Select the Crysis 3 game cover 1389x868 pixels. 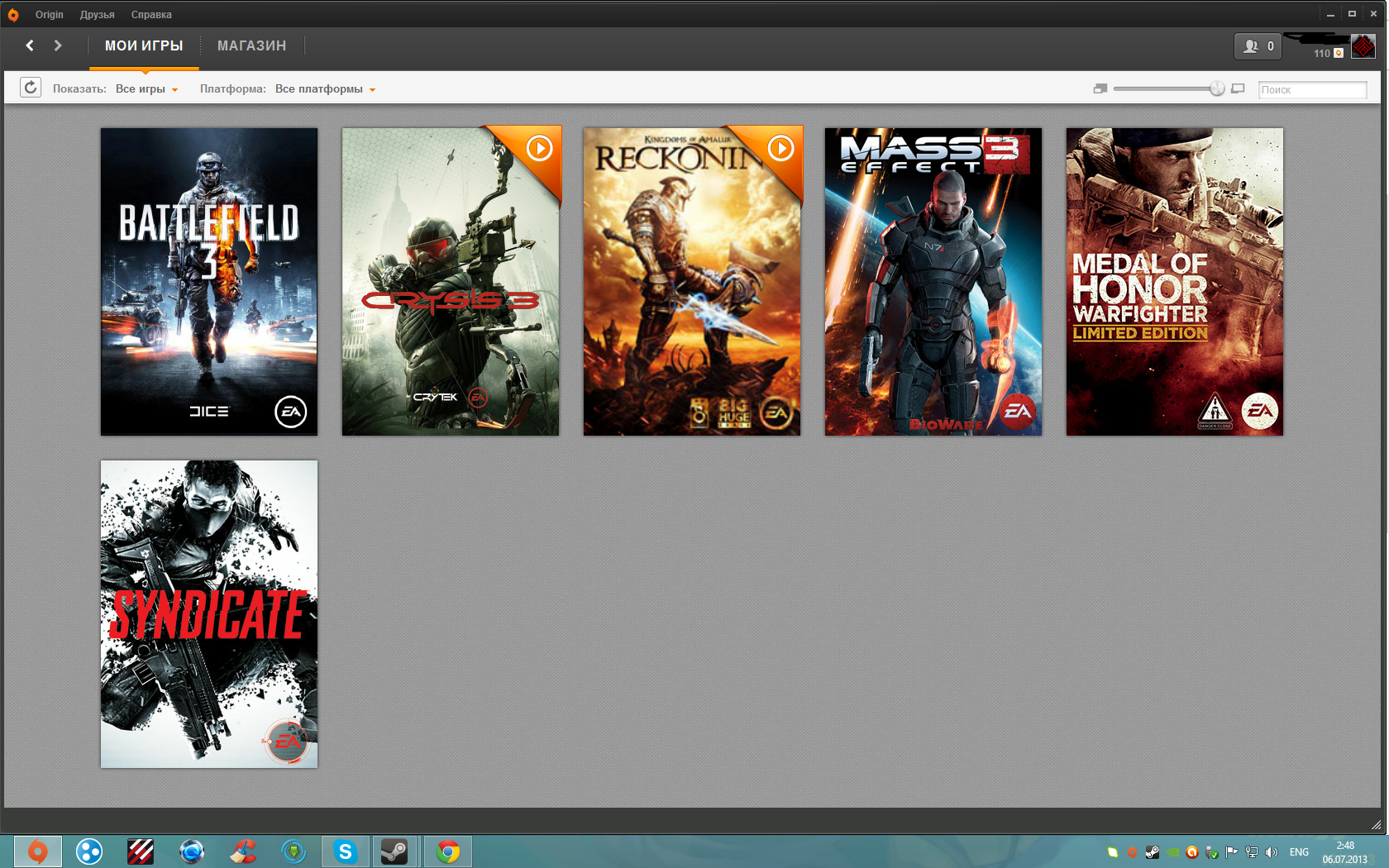tap(451, 282)
